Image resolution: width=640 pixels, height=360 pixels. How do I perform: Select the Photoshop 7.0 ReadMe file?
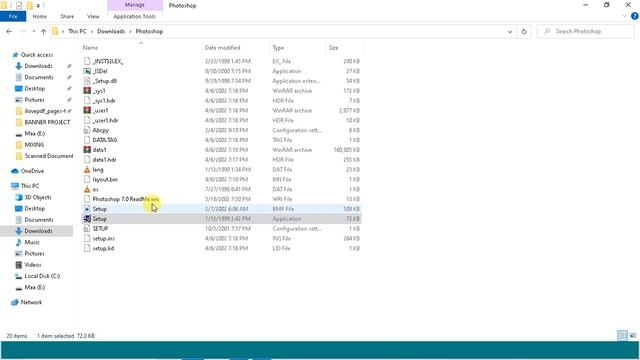click(125, 199)
